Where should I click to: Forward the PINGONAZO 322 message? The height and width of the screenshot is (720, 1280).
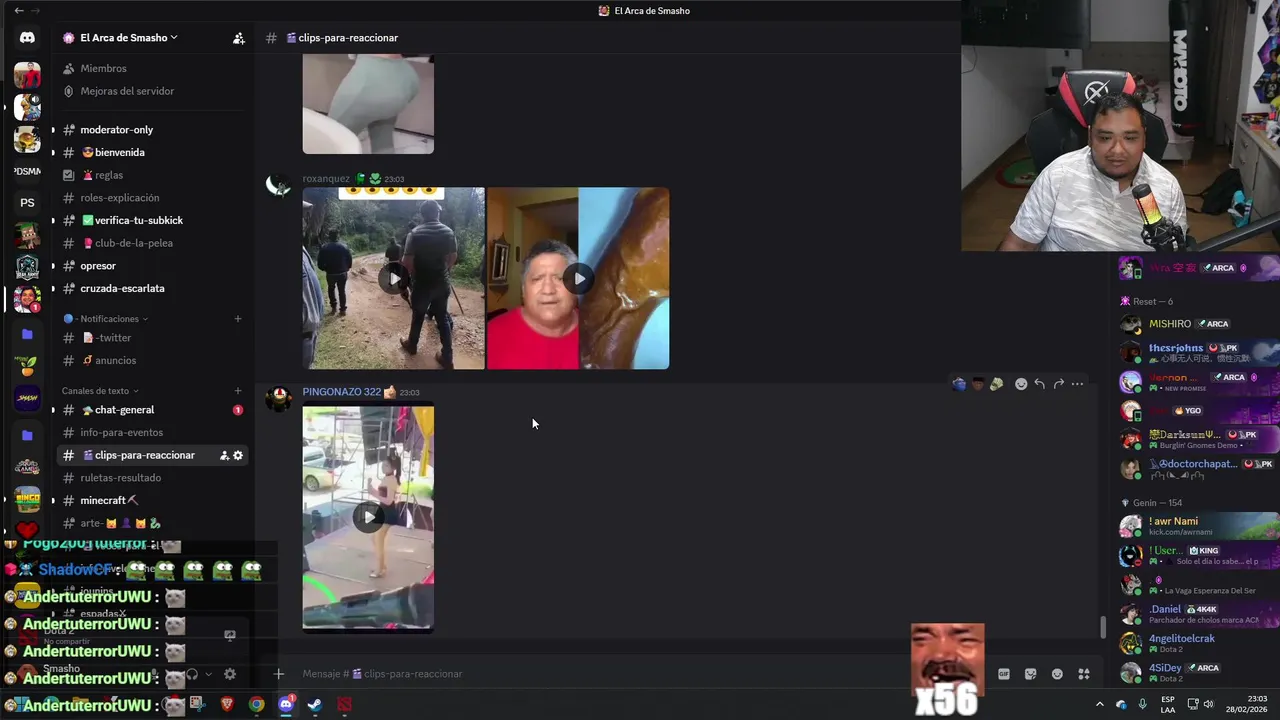(x=1059, y=384)
